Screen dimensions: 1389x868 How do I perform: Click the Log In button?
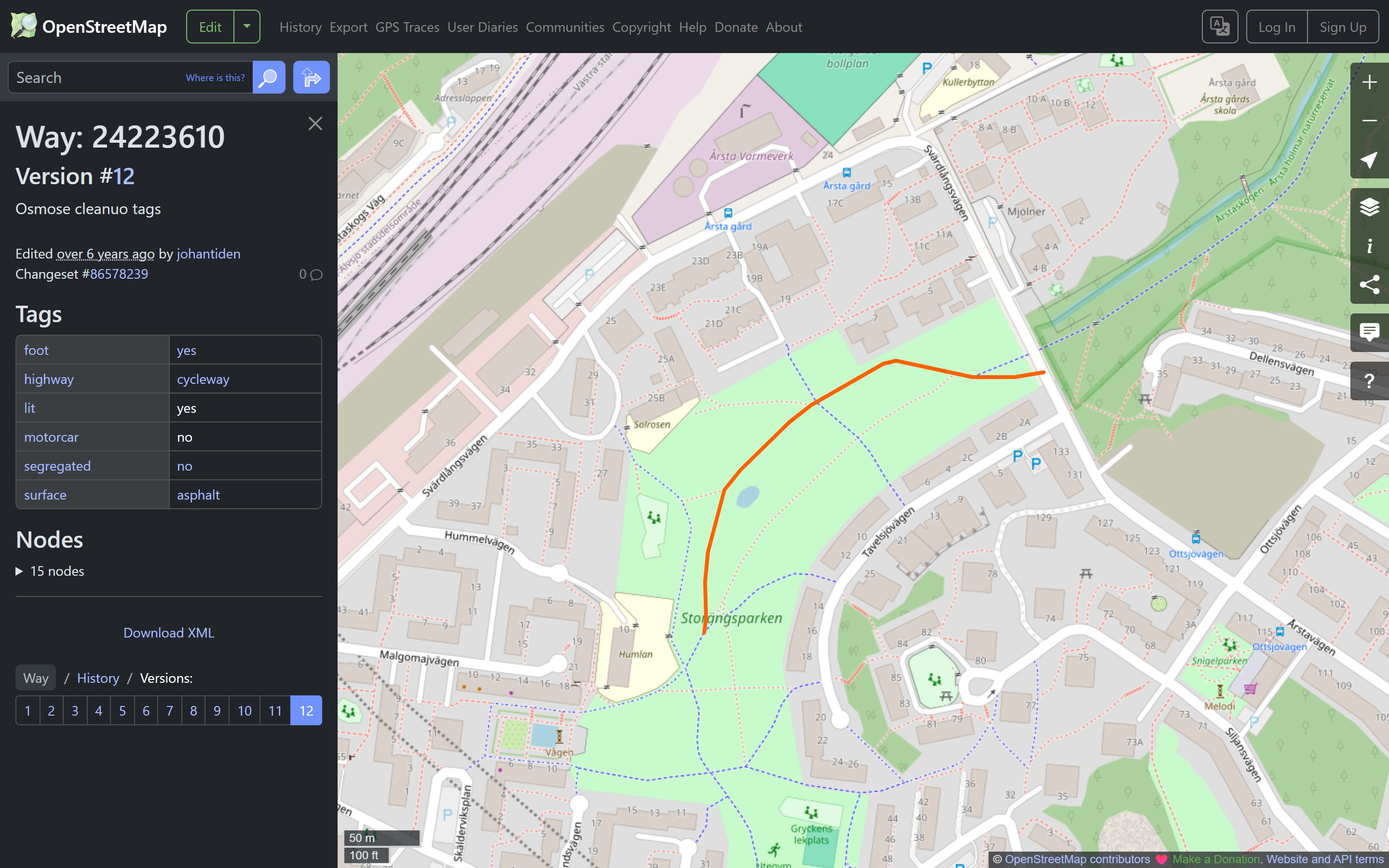[1277, 27]
